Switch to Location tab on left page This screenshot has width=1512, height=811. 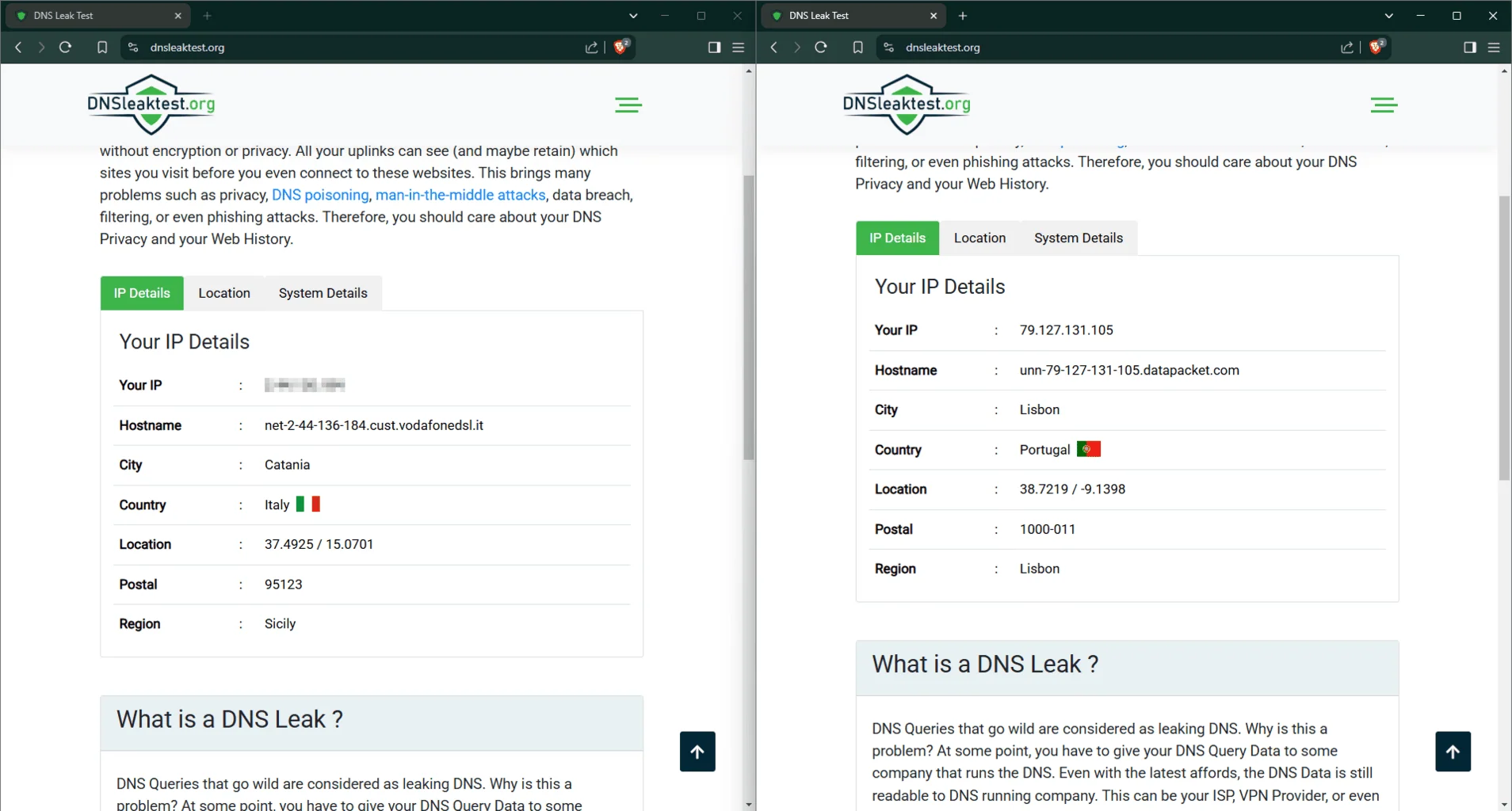(224, 293)
